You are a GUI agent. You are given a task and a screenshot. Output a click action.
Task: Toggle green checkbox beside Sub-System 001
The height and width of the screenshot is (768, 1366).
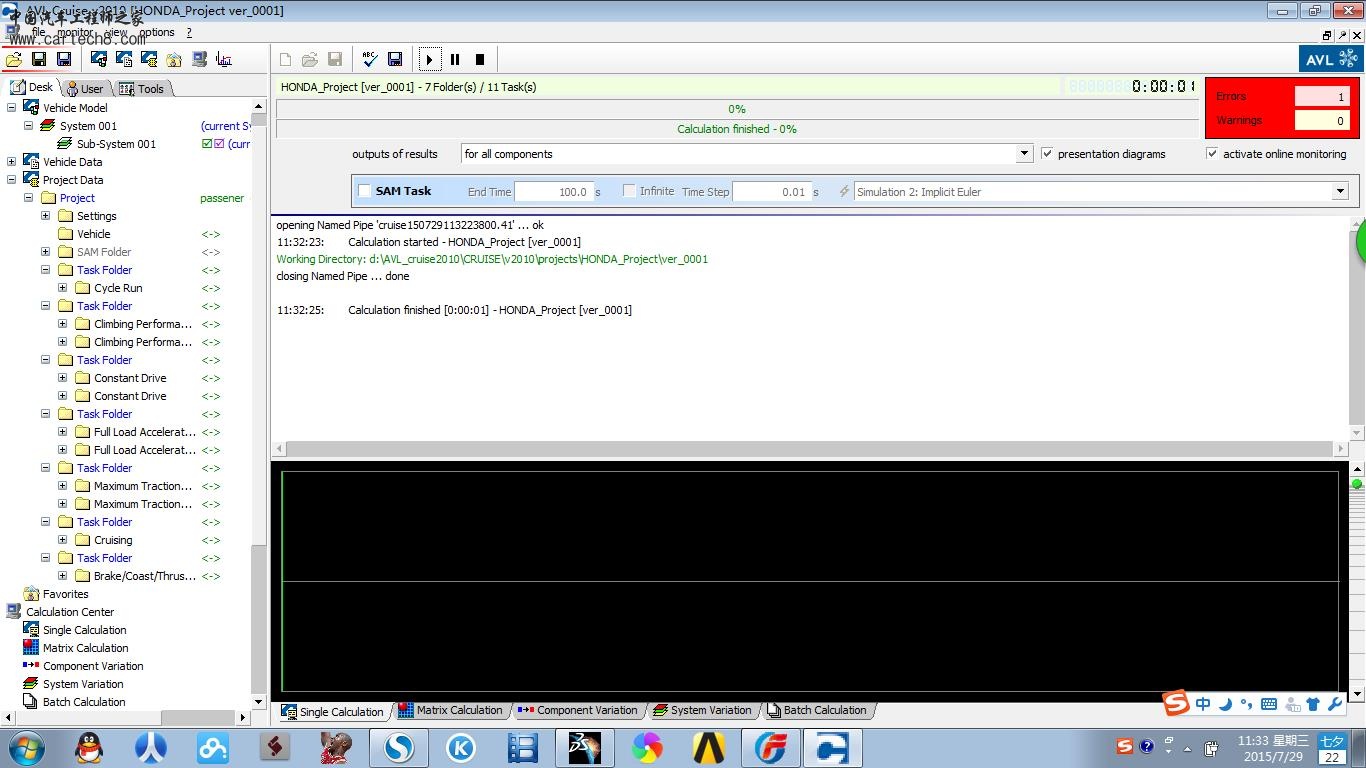pyautogui.click(x=207, y=144)
